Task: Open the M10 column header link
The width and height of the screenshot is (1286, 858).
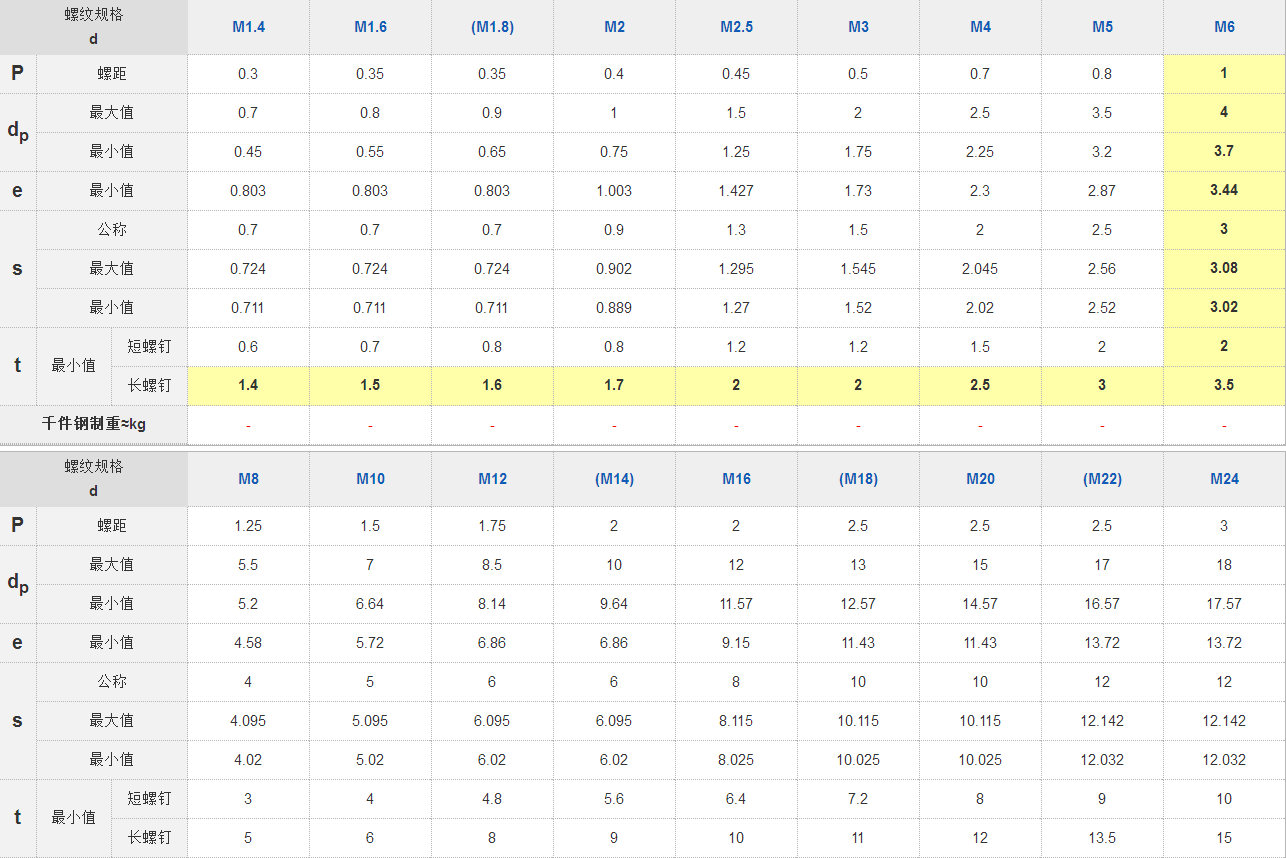Action: click(x=370, y=479)
